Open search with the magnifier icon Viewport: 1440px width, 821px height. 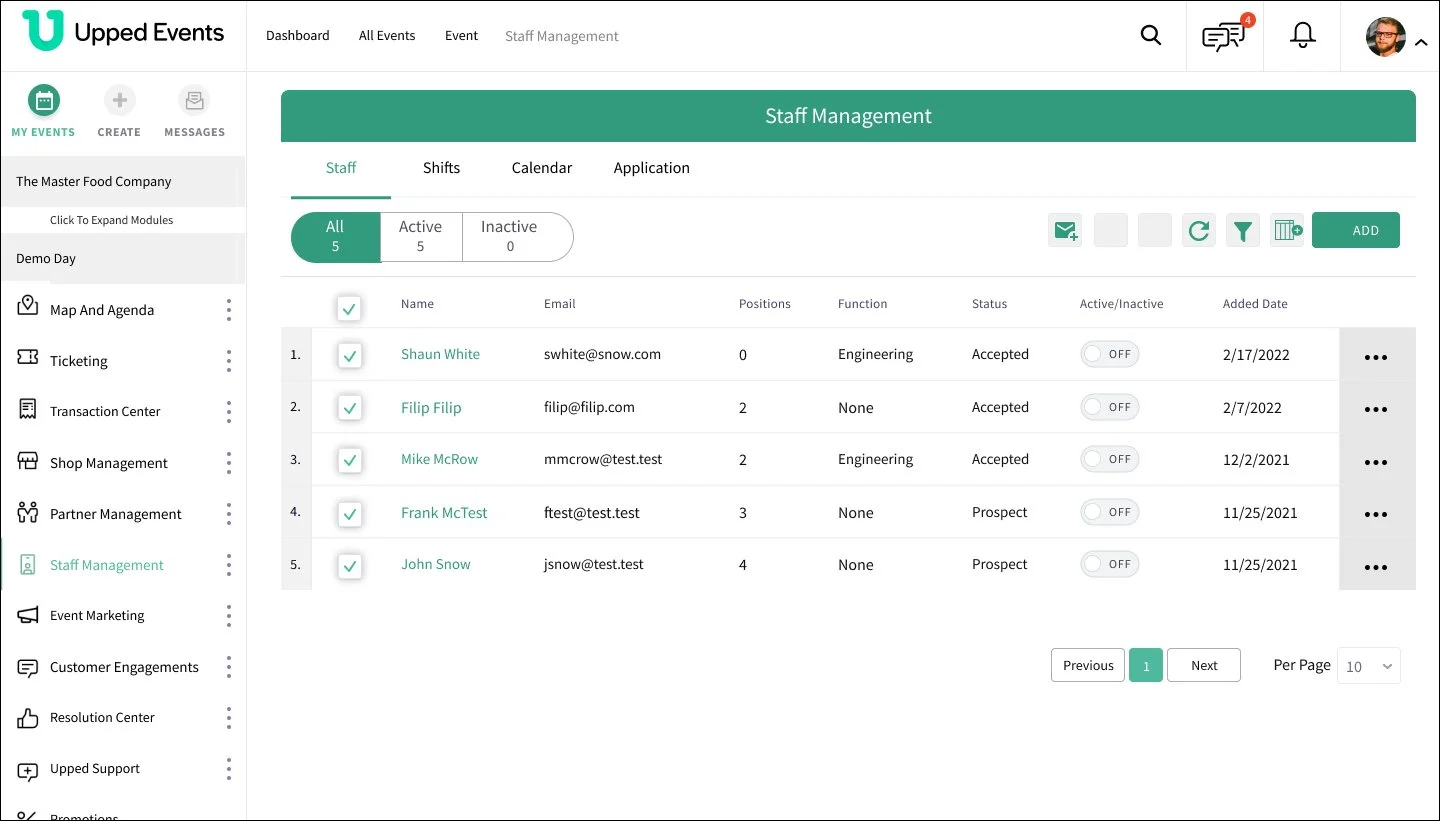pos(1151,36)
